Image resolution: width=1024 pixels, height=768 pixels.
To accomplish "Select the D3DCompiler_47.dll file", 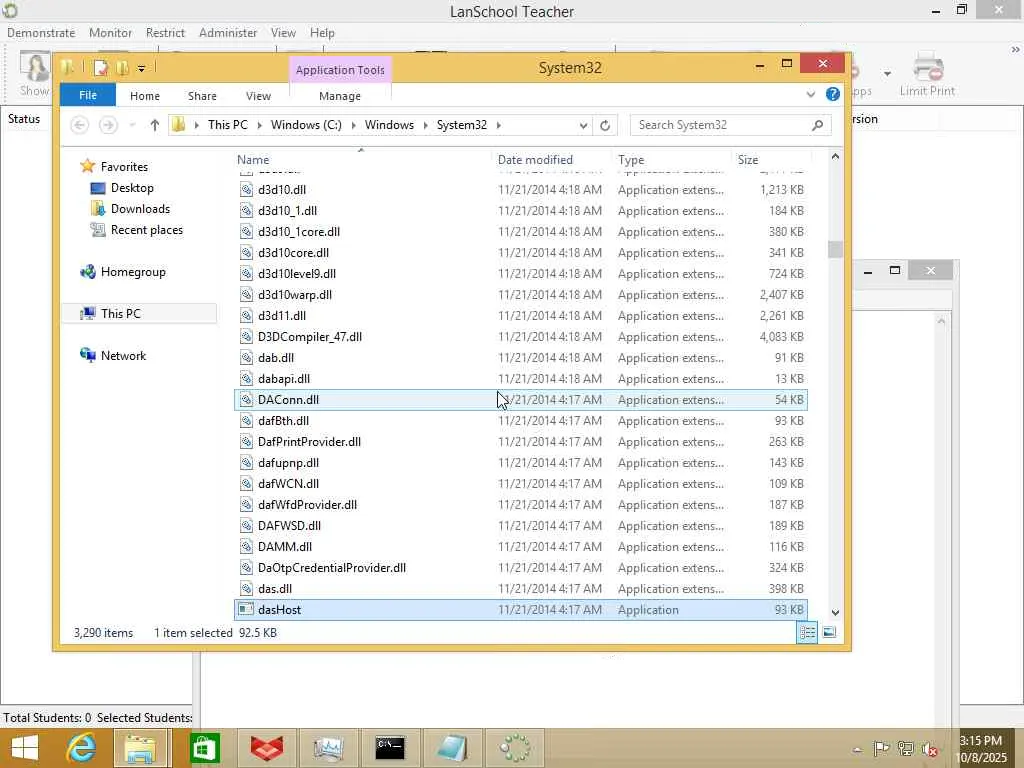I will pyautogui.click(x=310, y=336).
